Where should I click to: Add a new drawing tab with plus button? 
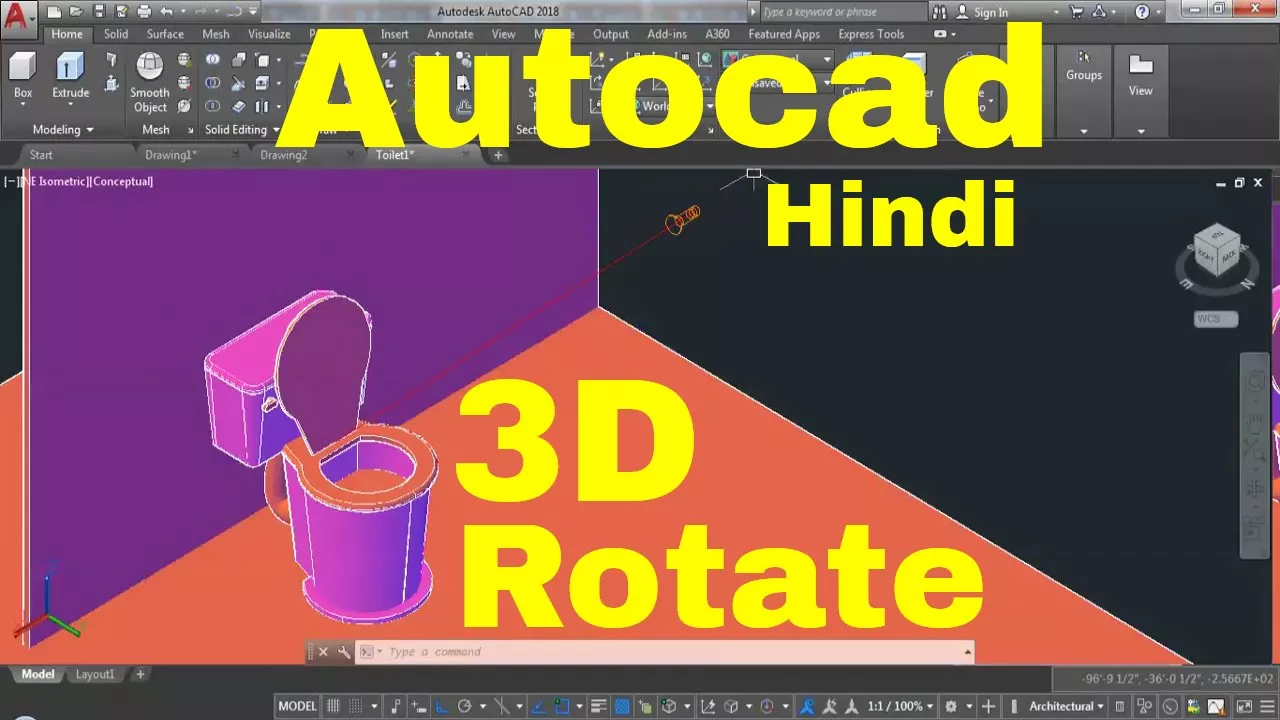[499, 155]
